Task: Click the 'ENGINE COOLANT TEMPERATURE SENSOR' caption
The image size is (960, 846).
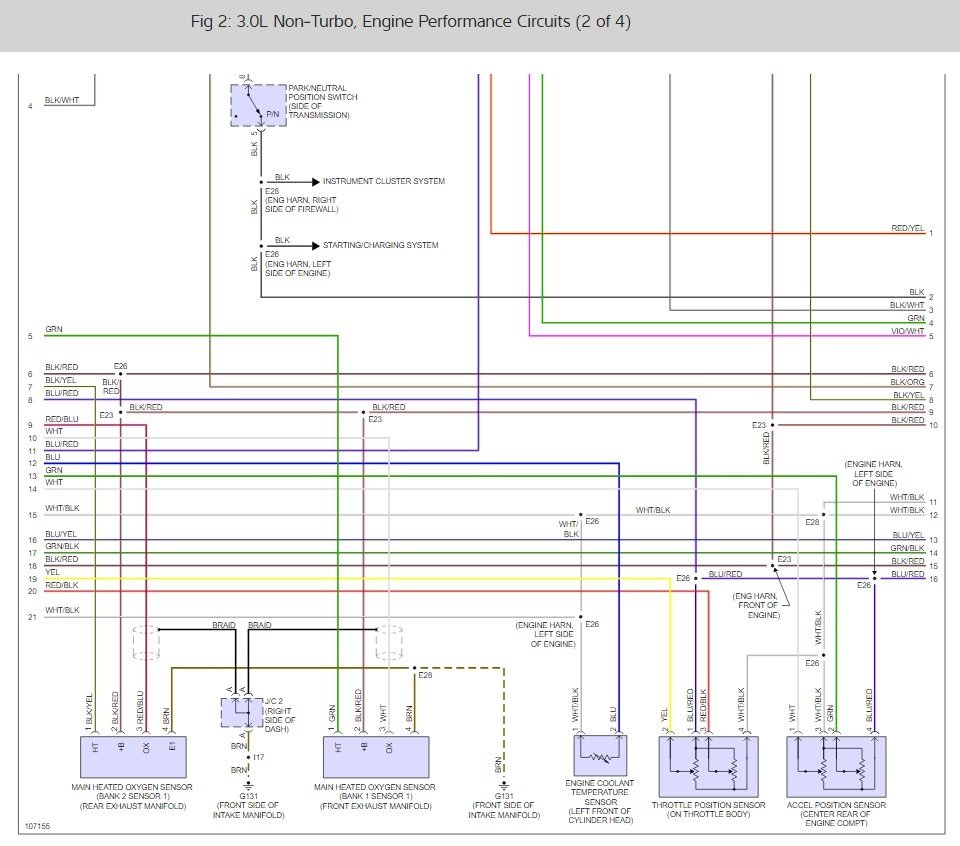Action: (600, 801)
